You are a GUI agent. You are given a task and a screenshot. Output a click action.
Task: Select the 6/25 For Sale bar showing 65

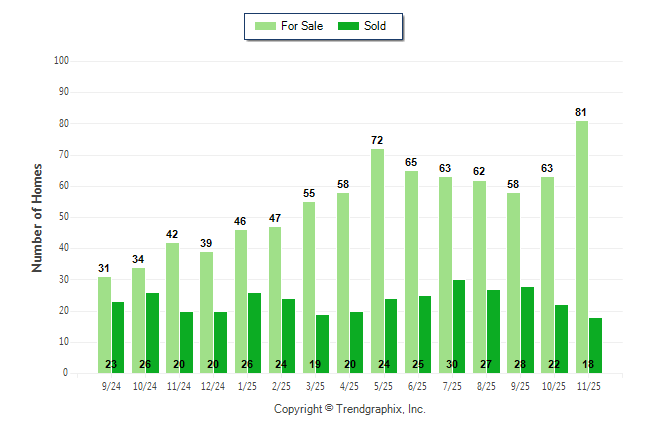point(411,272)
